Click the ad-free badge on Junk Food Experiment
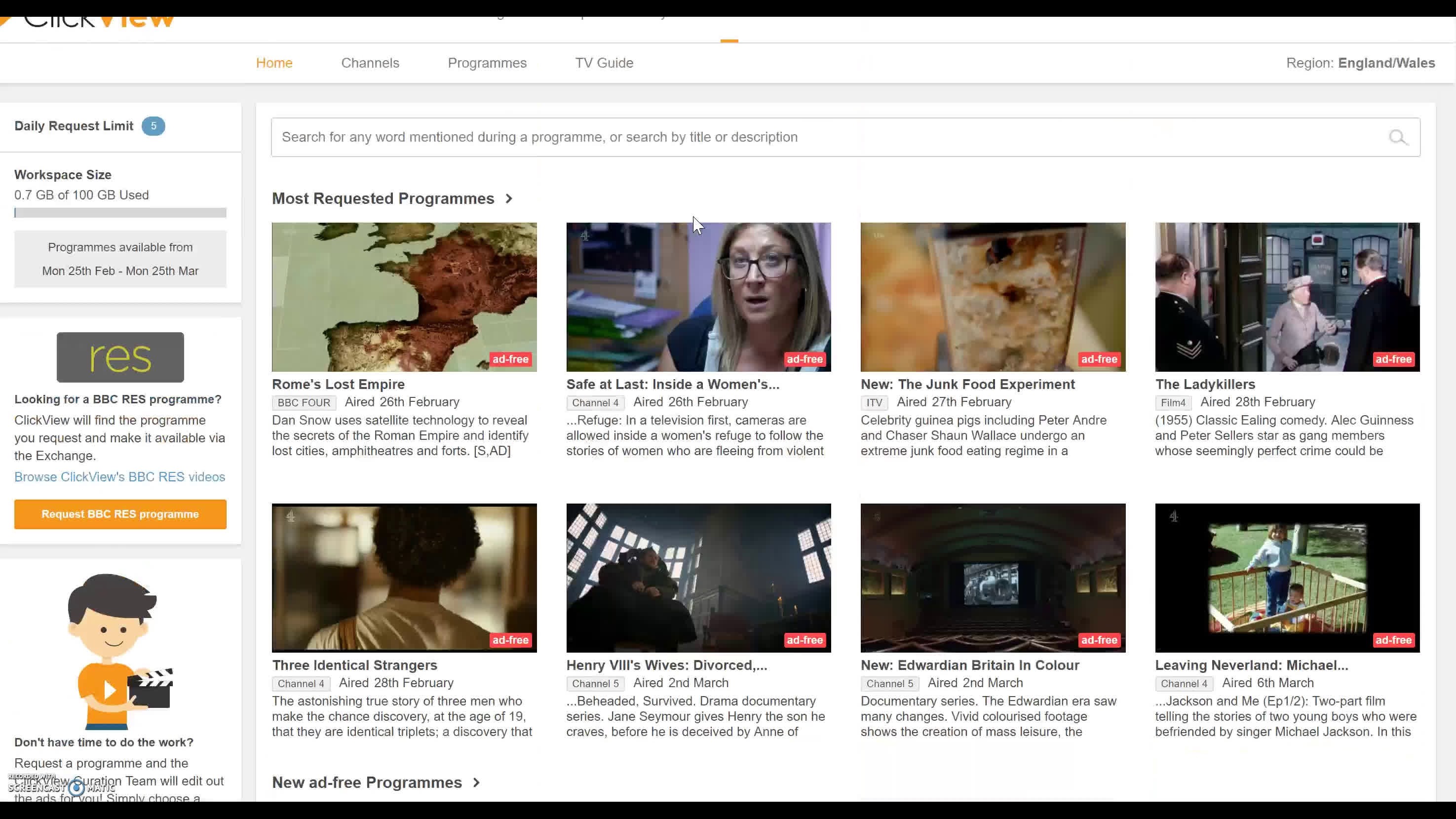1456x819 pixels. (1099, 359)
